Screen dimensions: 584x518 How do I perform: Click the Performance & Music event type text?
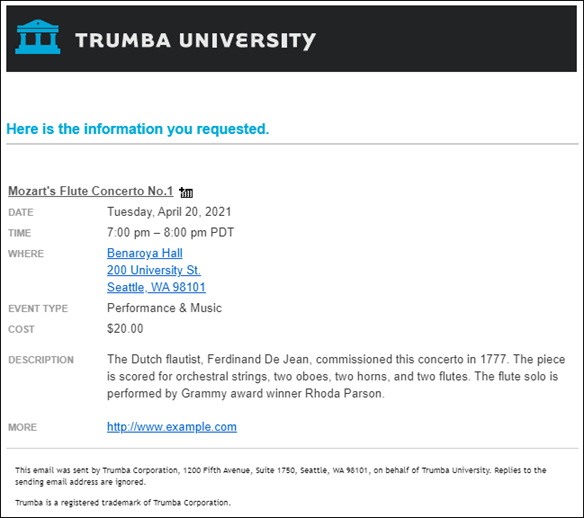click(x=164, y=308)
